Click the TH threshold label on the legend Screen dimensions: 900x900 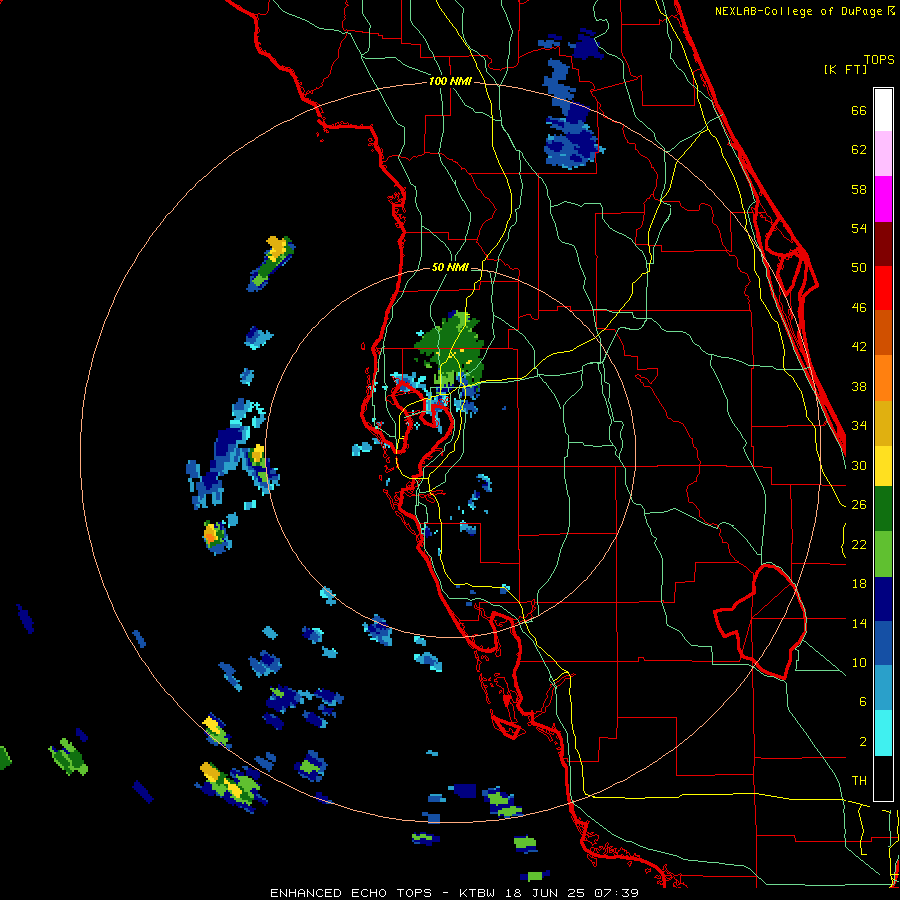click(x=859, y=781)
